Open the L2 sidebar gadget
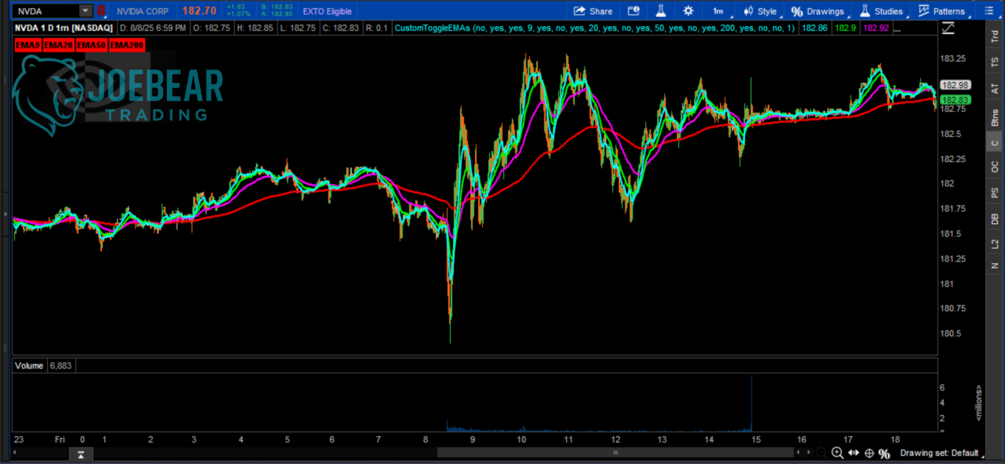1005x464 pixels. (995, 244)
